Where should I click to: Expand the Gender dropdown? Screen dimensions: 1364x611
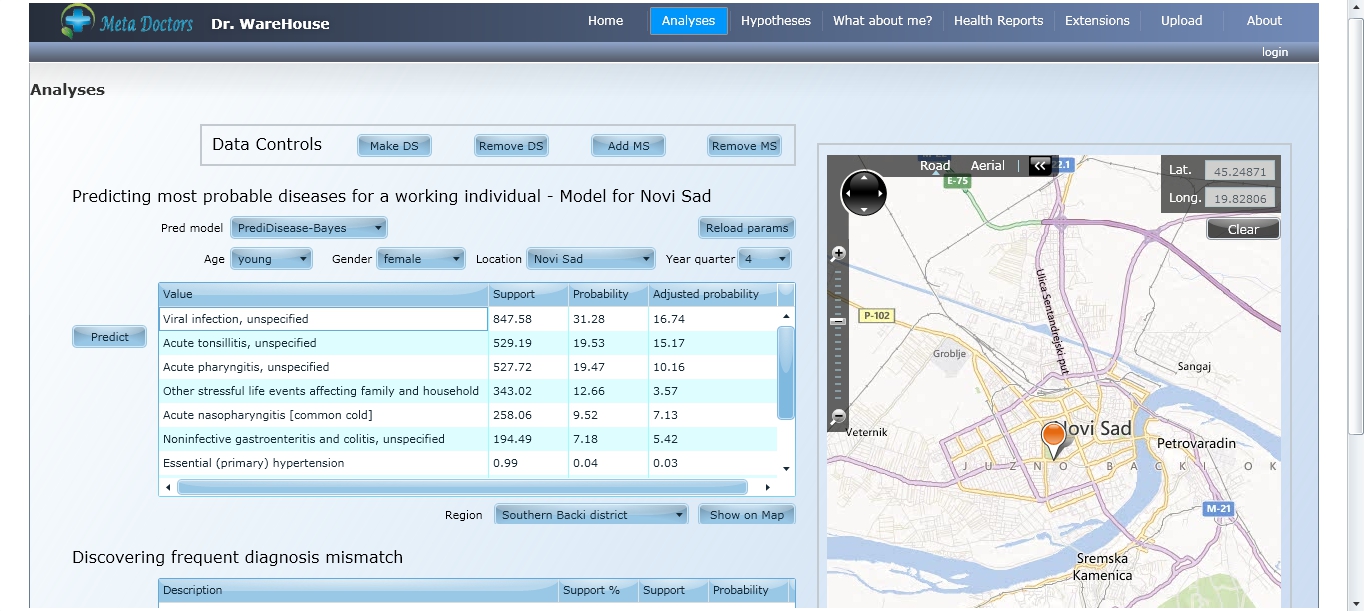(421, 259)
